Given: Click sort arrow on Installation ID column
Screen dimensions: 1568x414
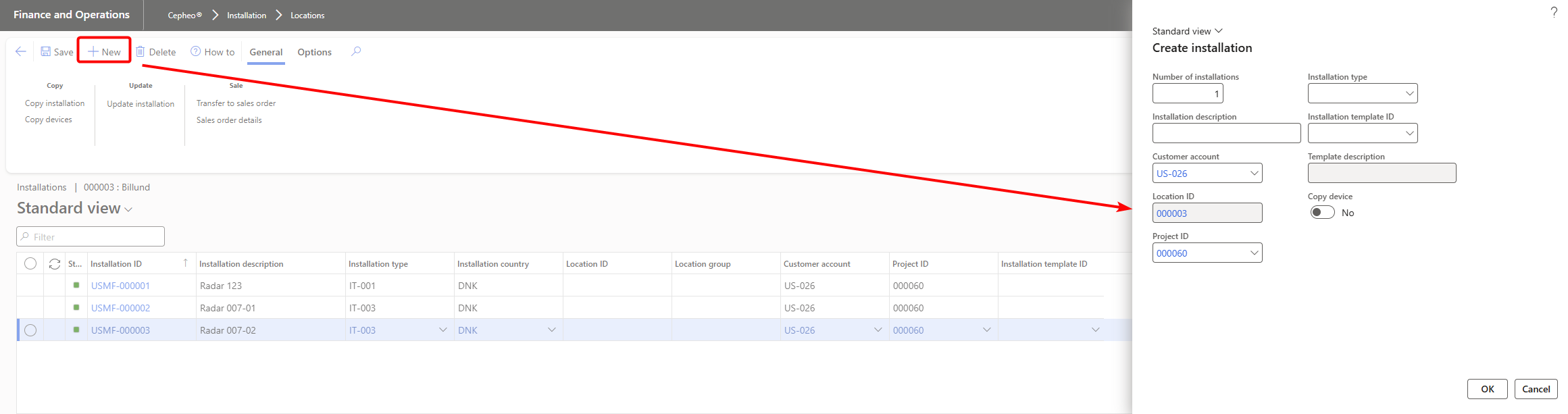Looking at the screenshot, I should 185,263.
